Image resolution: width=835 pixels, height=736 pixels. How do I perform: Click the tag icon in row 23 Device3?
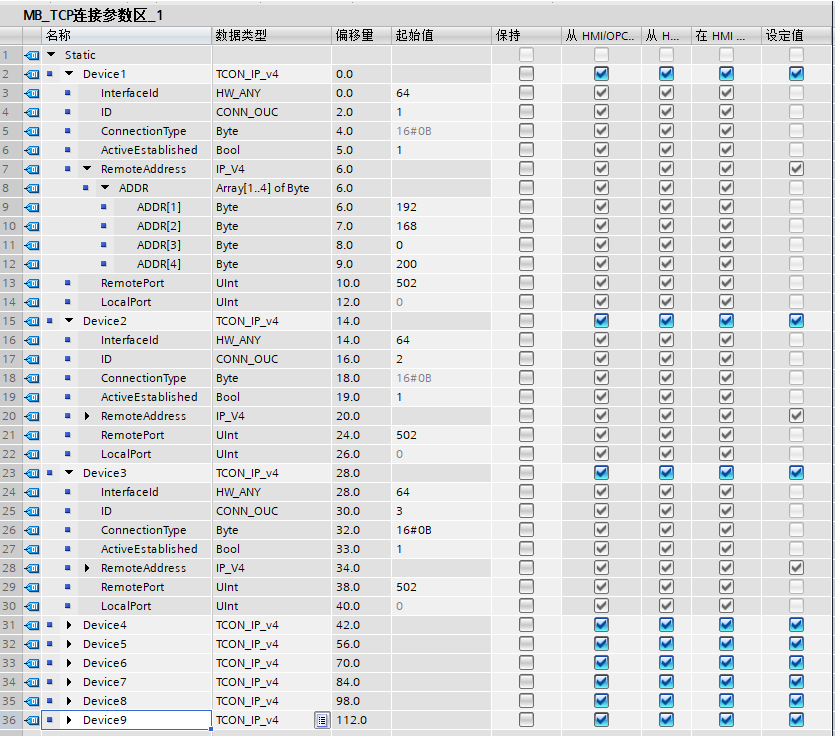tap(32, 473)
